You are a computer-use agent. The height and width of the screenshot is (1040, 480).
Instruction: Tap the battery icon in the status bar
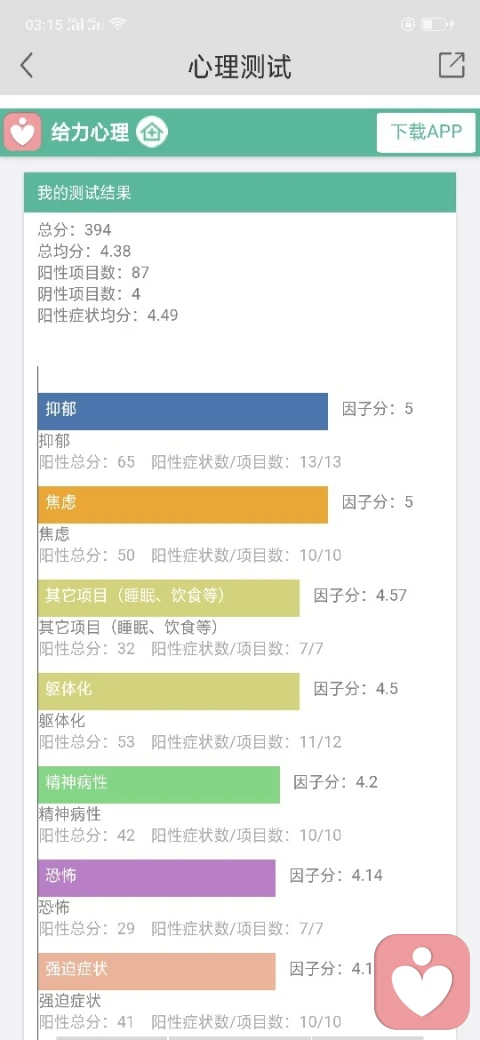point(436,25)
